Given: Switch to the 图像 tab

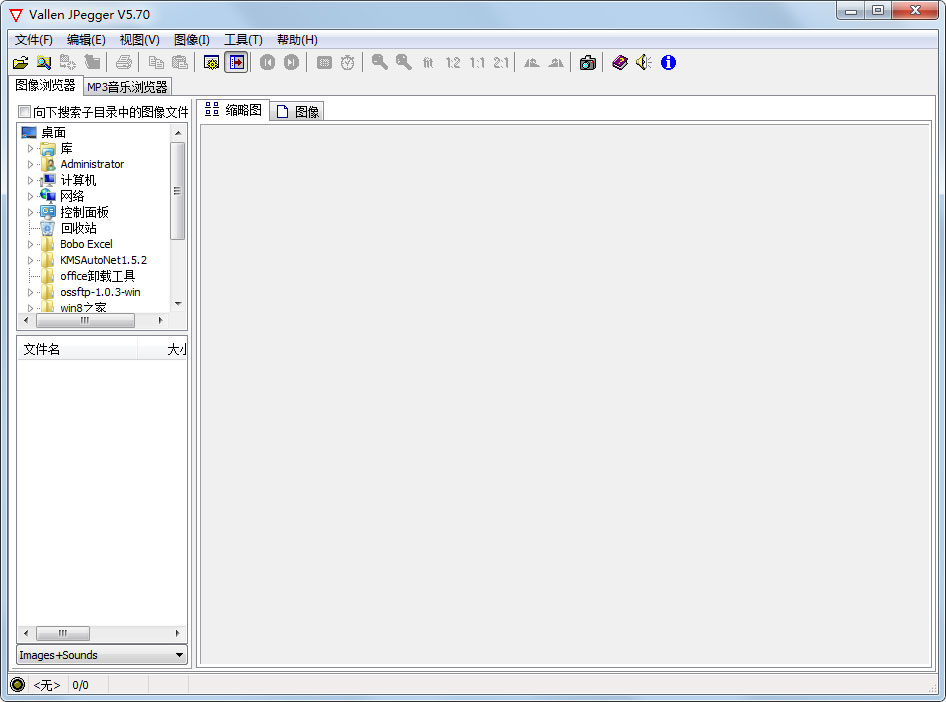Looking at the screenshot, I should [x=298, y=112].
